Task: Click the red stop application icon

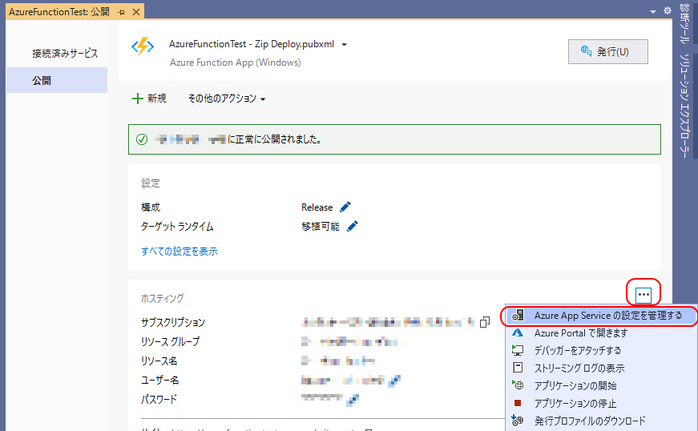Action: (517, 403)
